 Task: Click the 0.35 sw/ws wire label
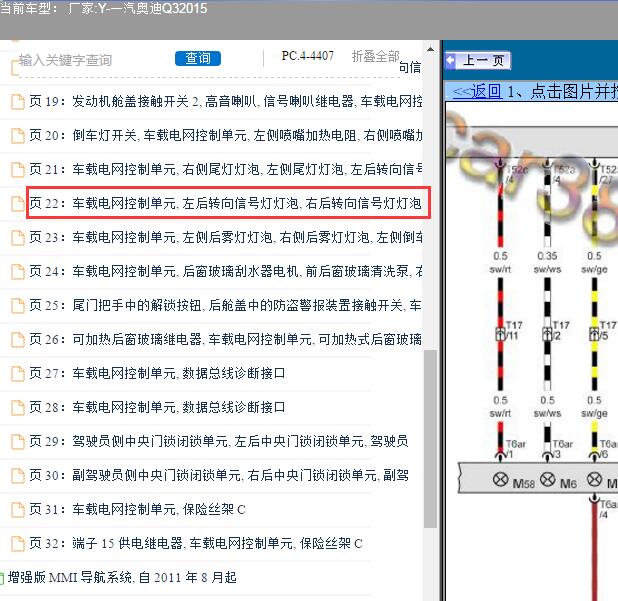tap(547, 262)
